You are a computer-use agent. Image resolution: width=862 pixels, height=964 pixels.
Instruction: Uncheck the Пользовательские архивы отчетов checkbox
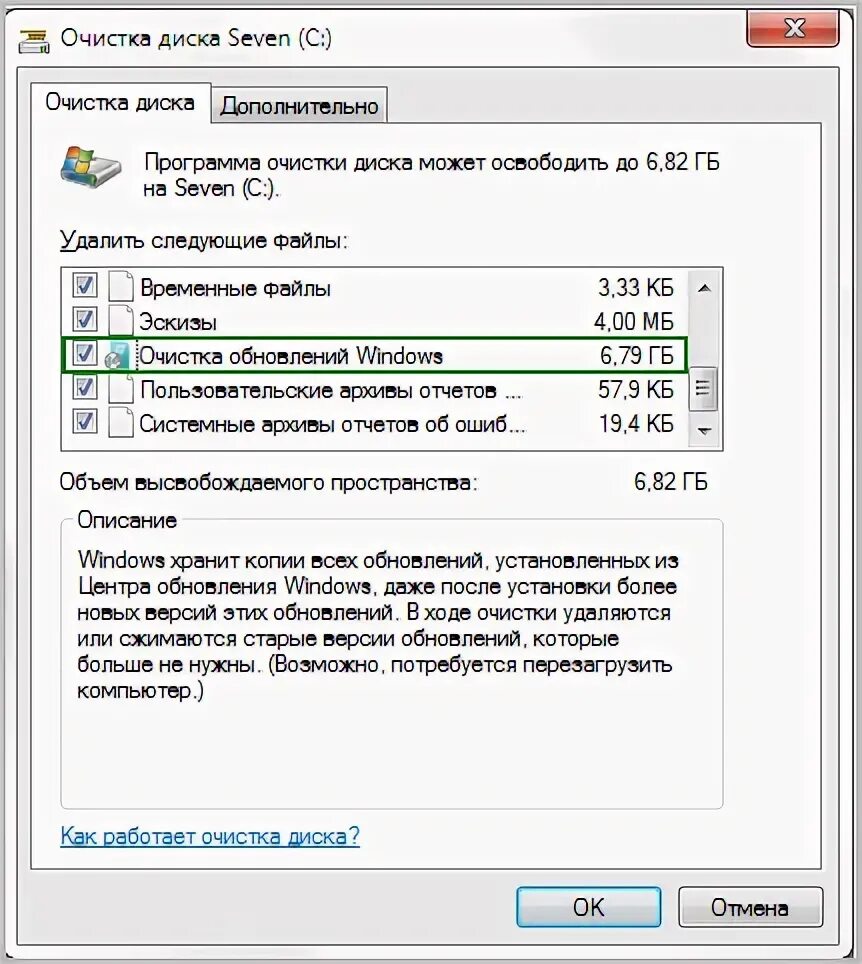84,388
